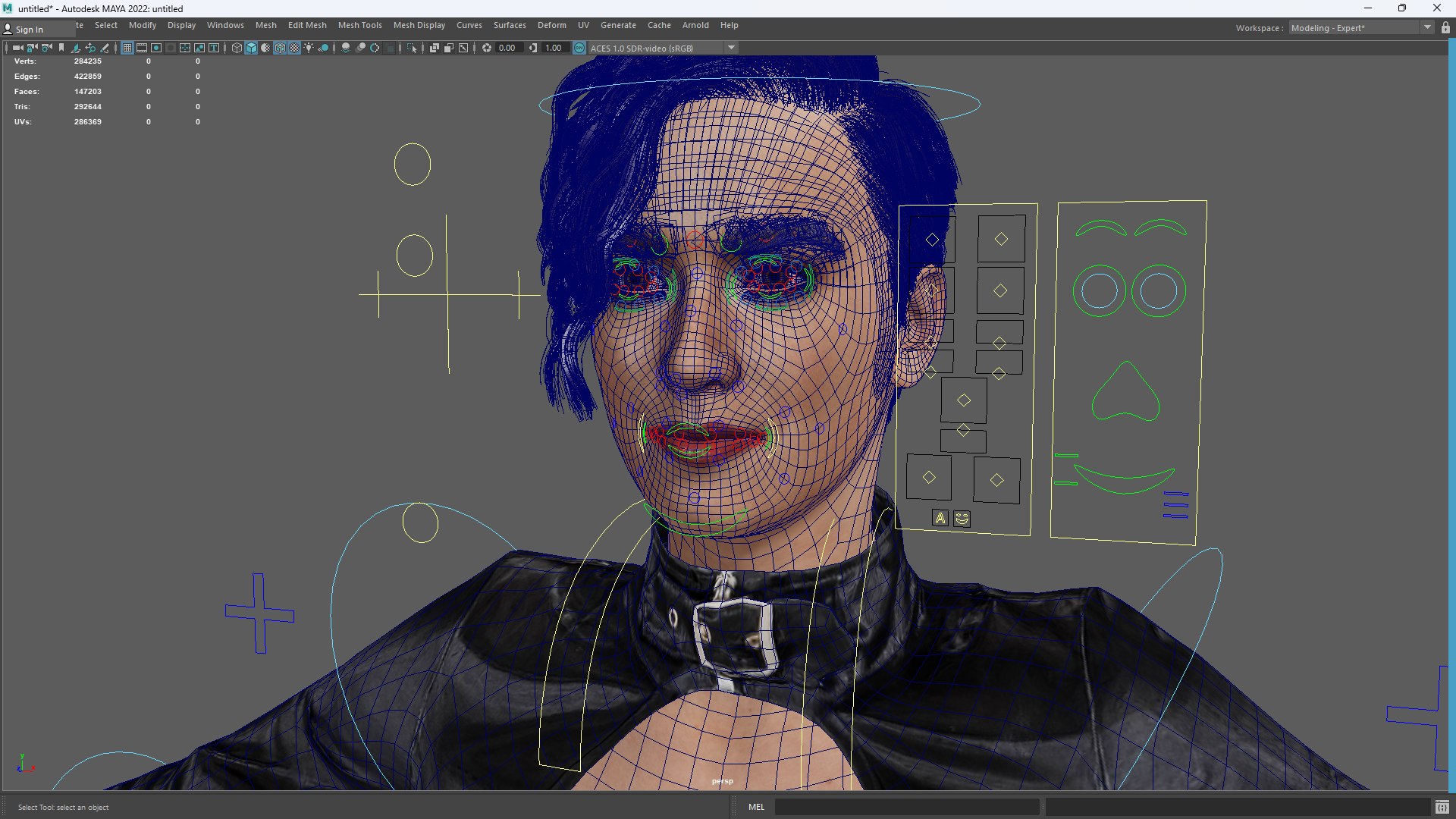Click the camera bookmarks icon
Screen dimensions: 1456x819
point(61,48)
